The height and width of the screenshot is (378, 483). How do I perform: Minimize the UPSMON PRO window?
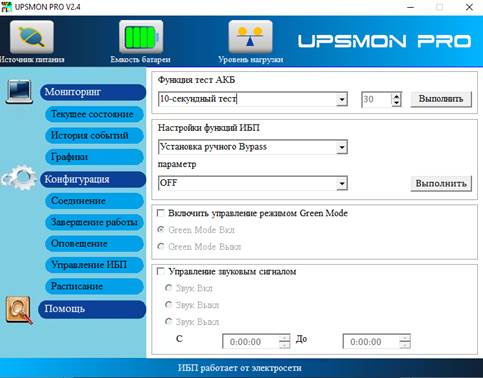tap(411, 7)
